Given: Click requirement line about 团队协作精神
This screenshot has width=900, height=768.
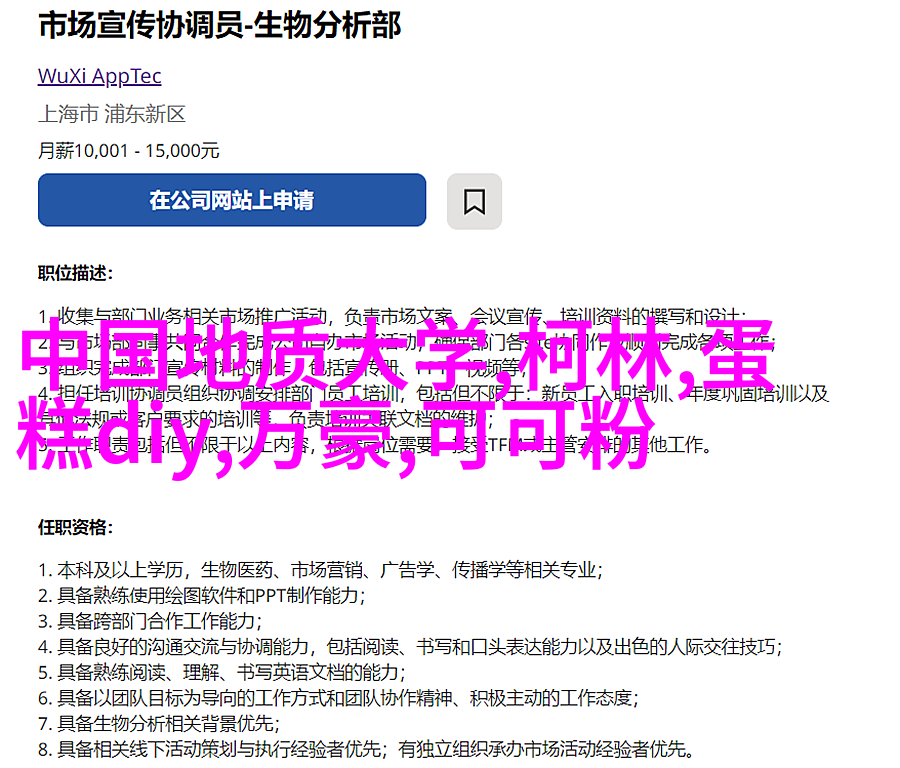Looking at the screenshot, I should click(x=339, y=698).
